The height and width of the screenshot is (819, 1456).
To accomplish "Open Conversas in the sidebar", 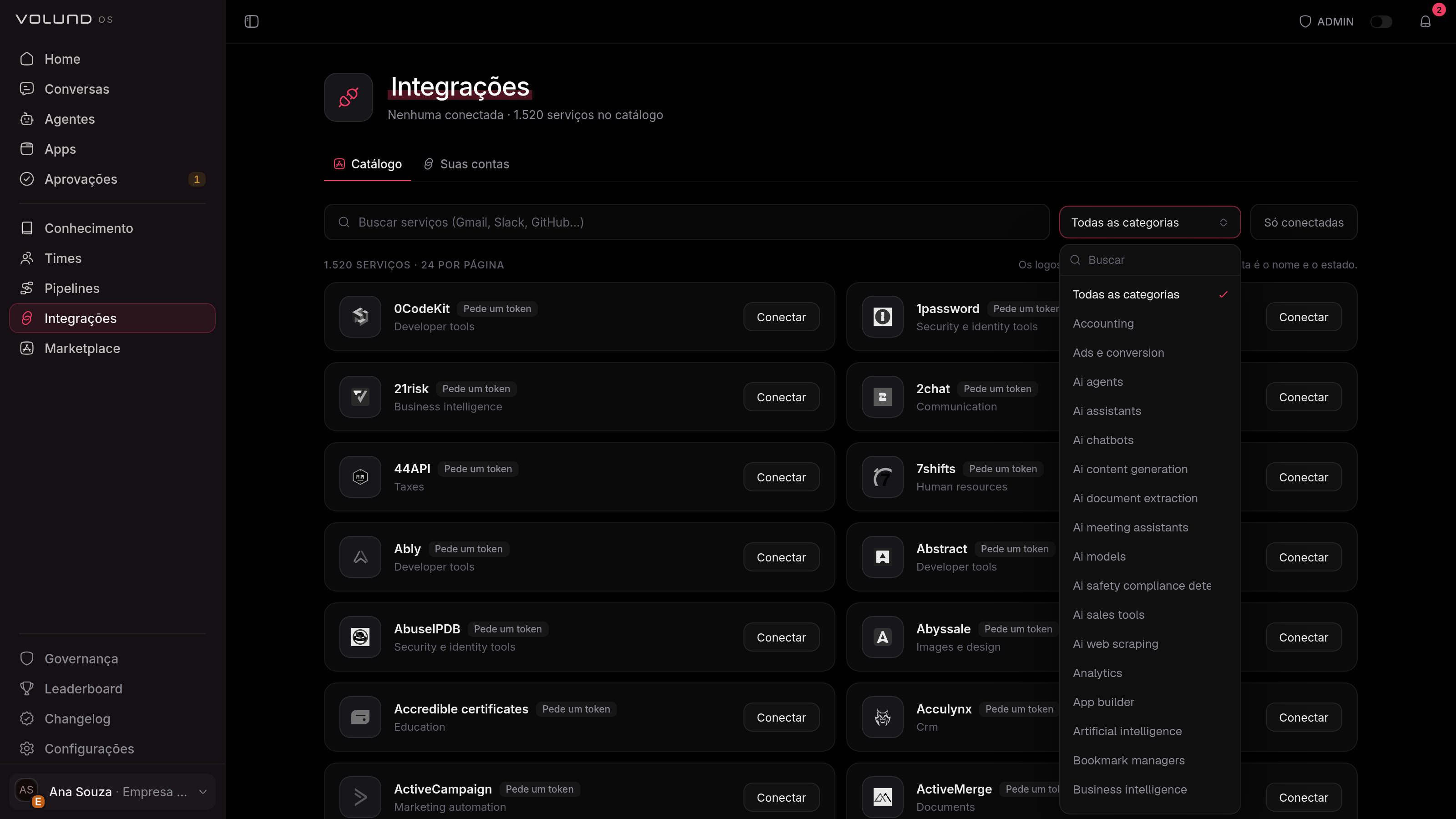I will pyautogui.click(x=112, y=89).
